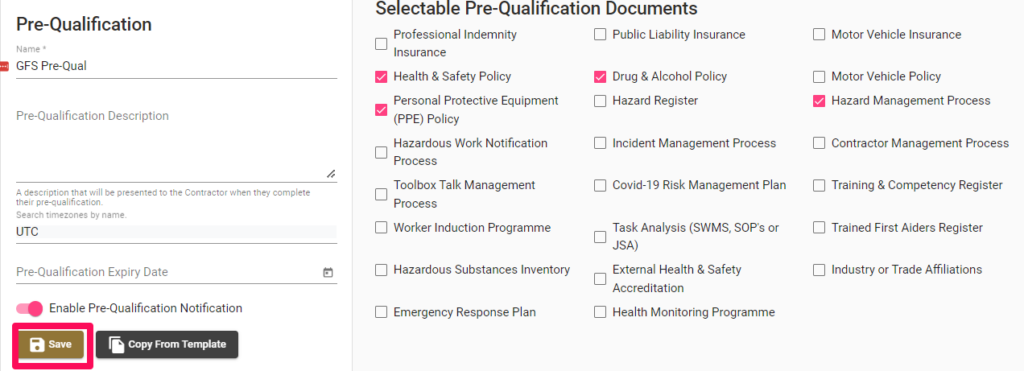Open the expiry date calendar icon
The width and height of the screenshot is (1024, 371).
tap(328, 272)
